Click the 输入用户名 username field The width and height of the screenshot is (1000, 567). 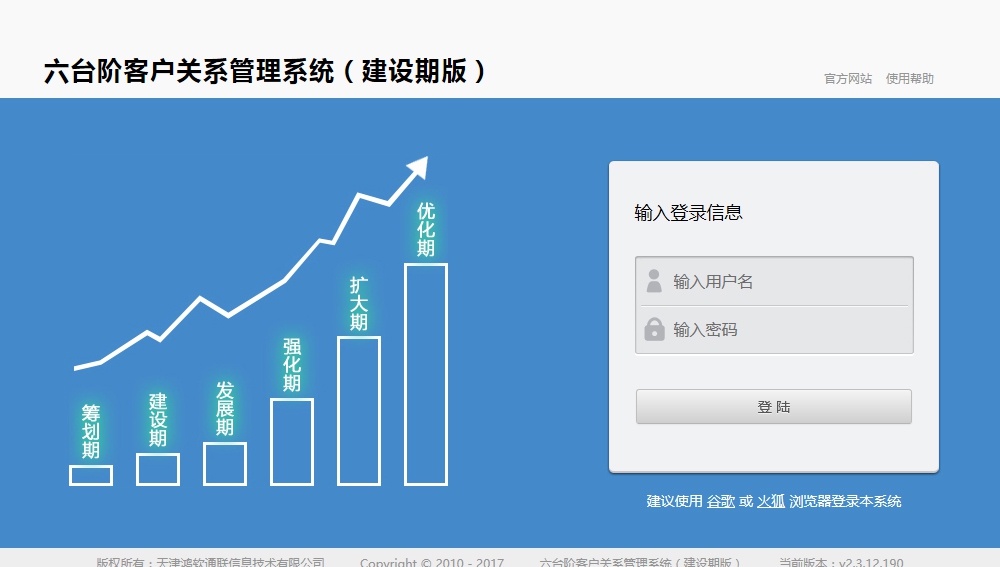[774, 281]
